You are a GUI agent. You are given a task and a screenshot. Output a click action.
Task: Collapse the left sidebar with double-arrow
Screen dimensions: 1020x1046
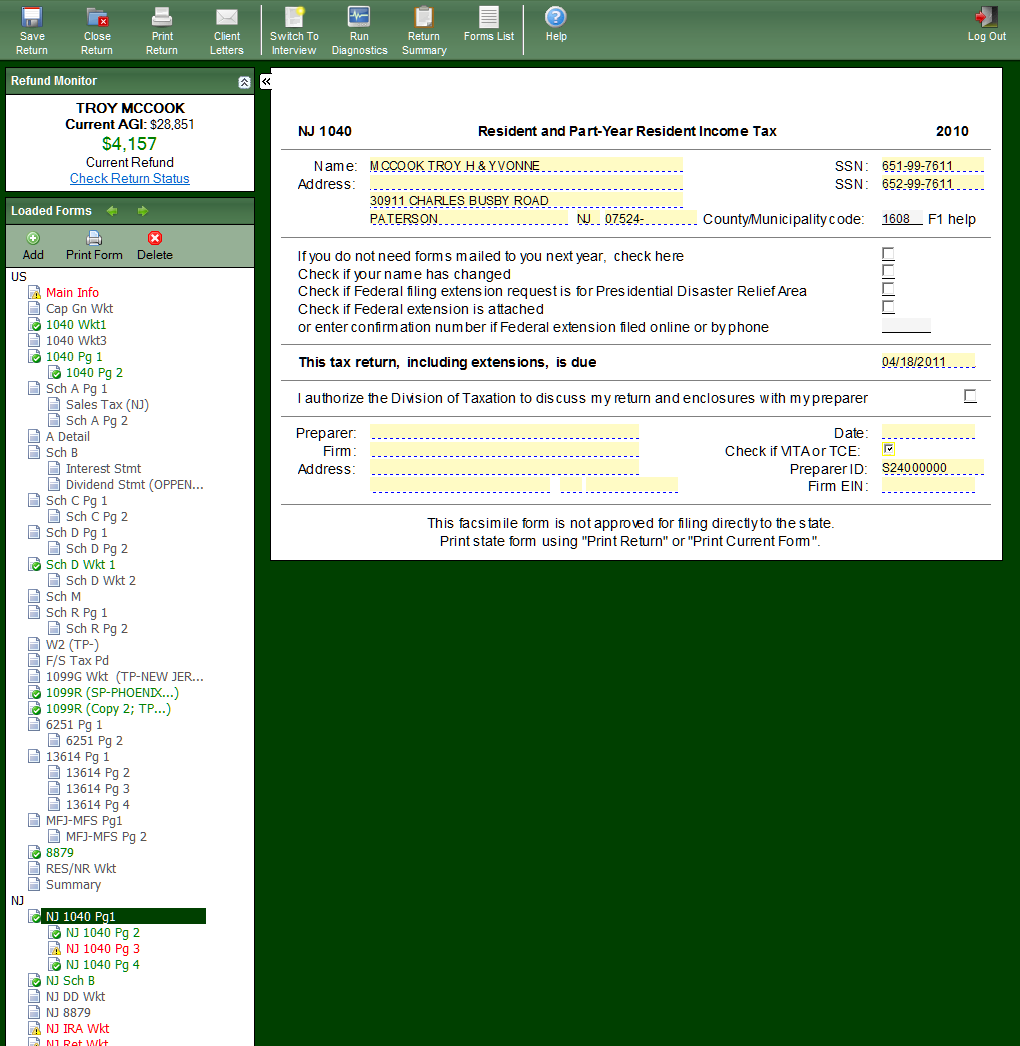point(266,81)
